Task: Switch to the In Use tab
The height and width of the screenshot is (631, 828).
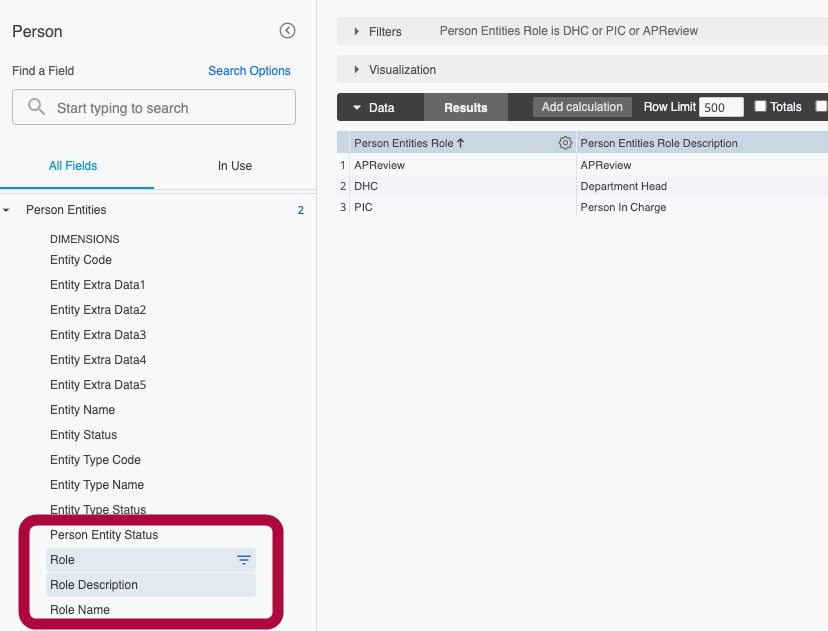Action: (234, 166)
